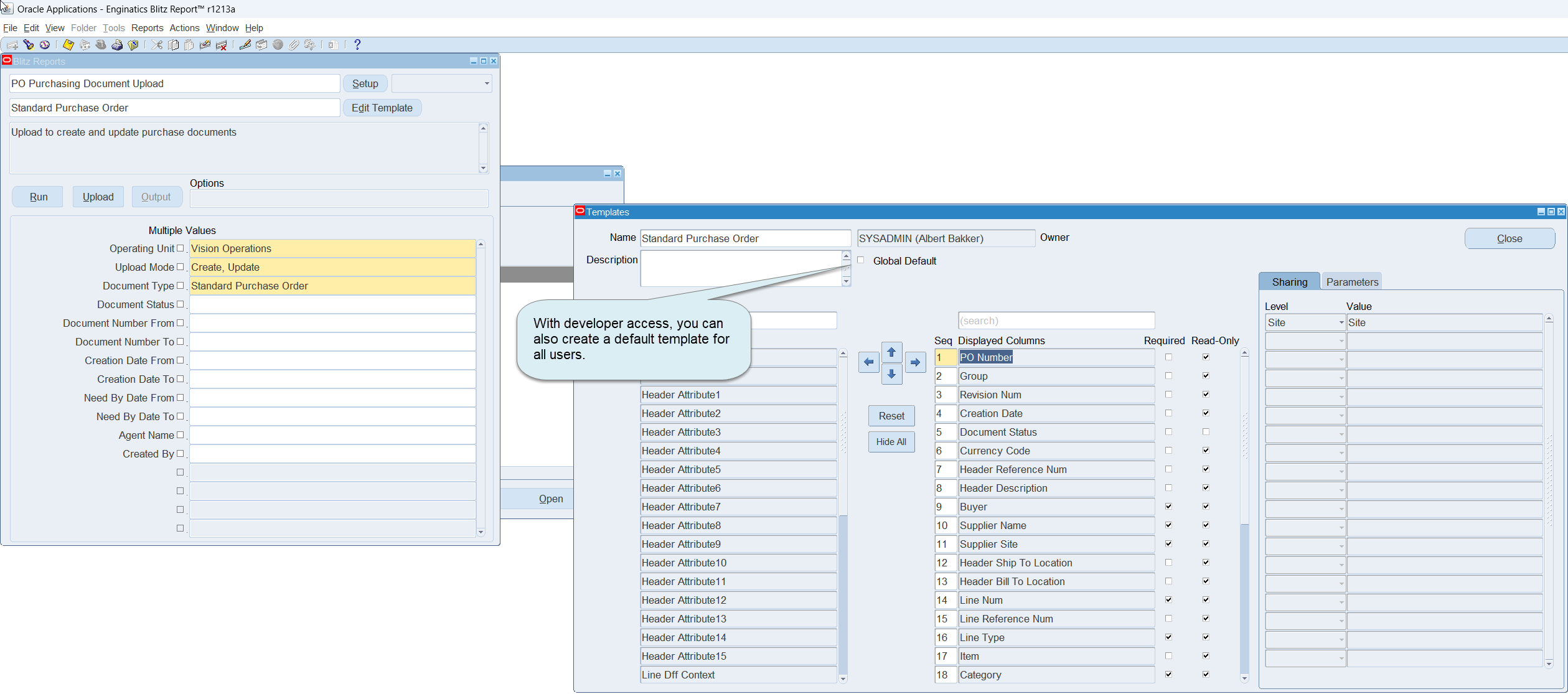The image size is (1568, 694).
Task: Click the Print toolbar icon
Action: click(117, 45)
